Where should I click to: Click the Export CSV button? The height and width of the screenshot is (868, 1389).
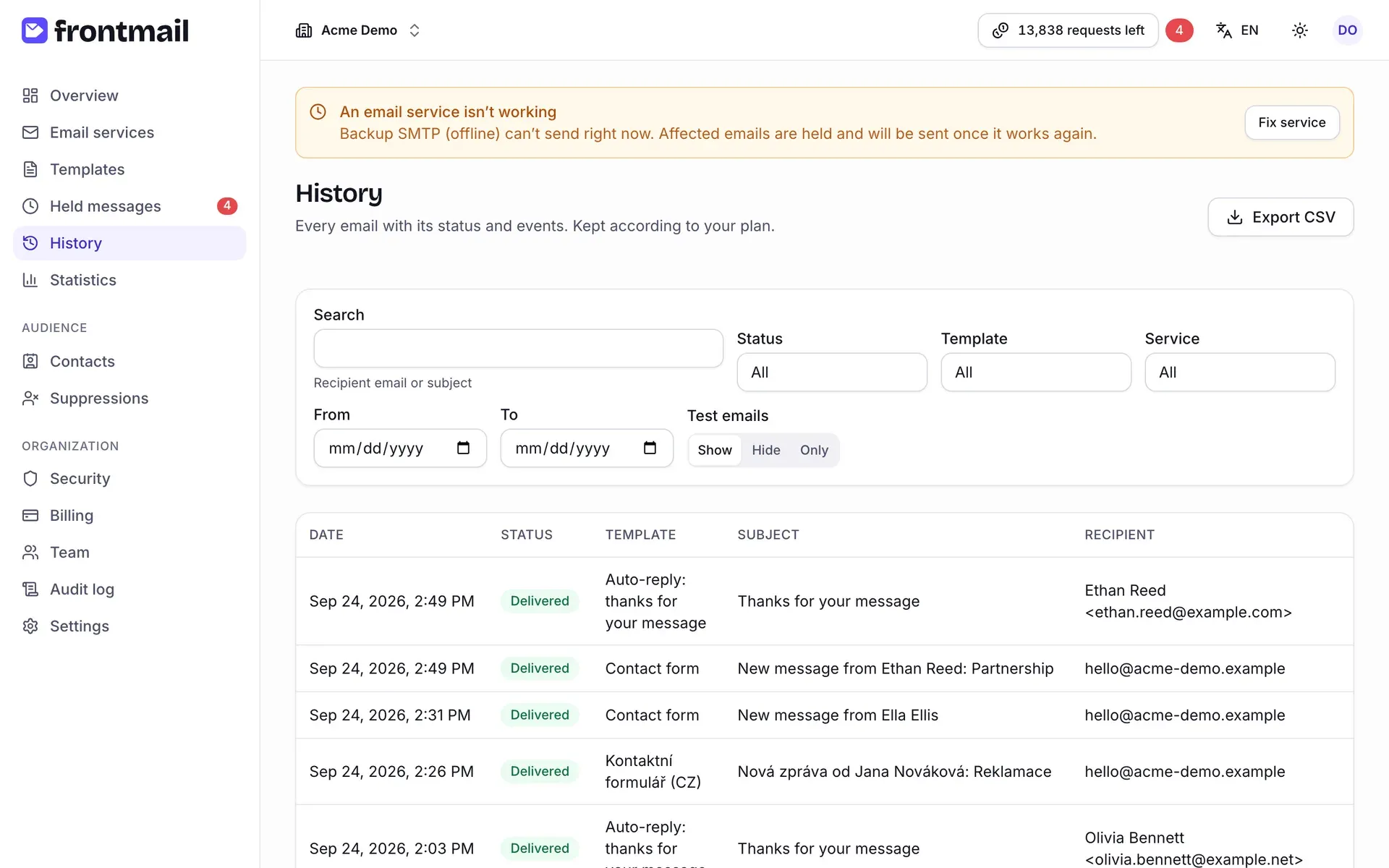1280,217
